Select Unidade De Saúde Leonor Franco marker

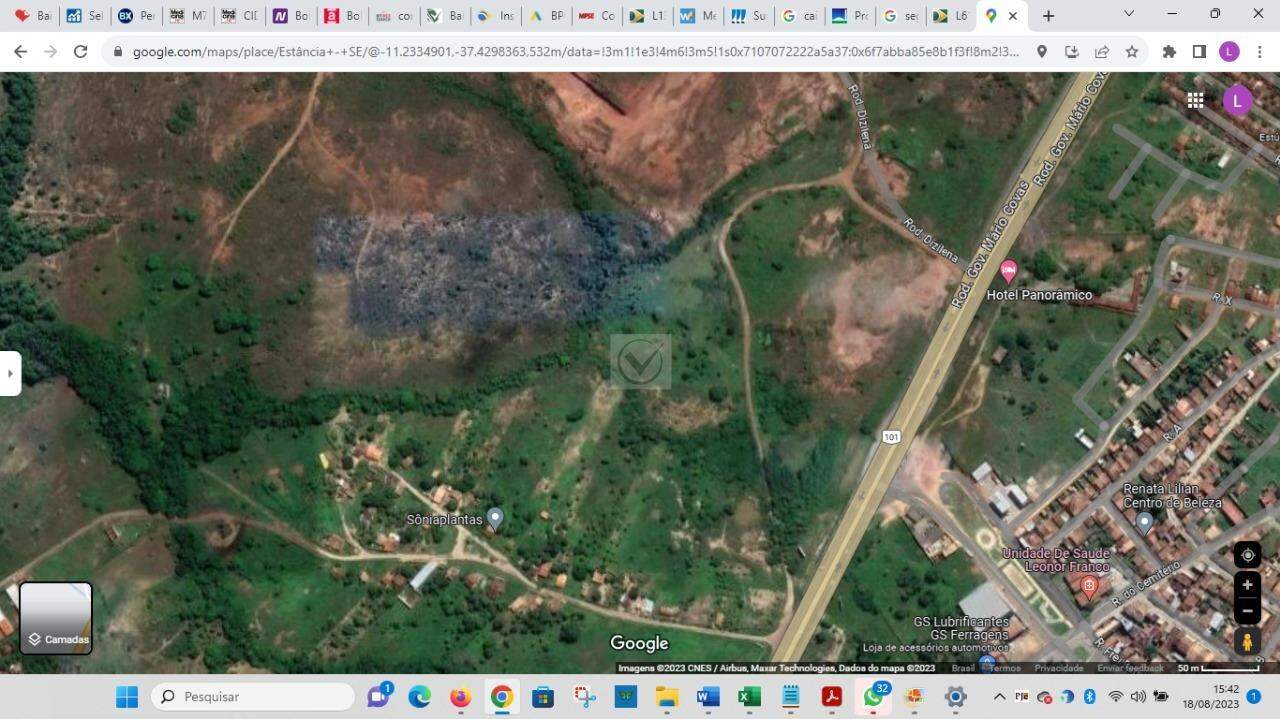click(1090, 587)
